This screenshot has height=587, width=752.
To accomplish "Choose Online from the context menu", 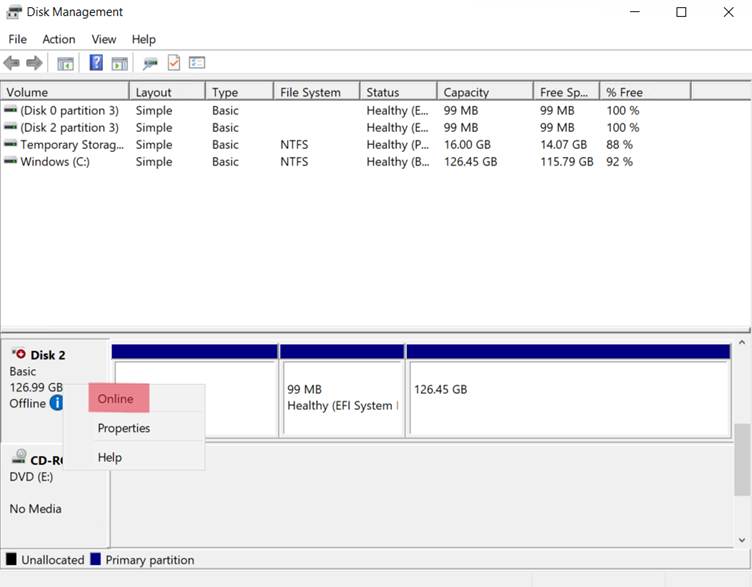I will (118, 398).
